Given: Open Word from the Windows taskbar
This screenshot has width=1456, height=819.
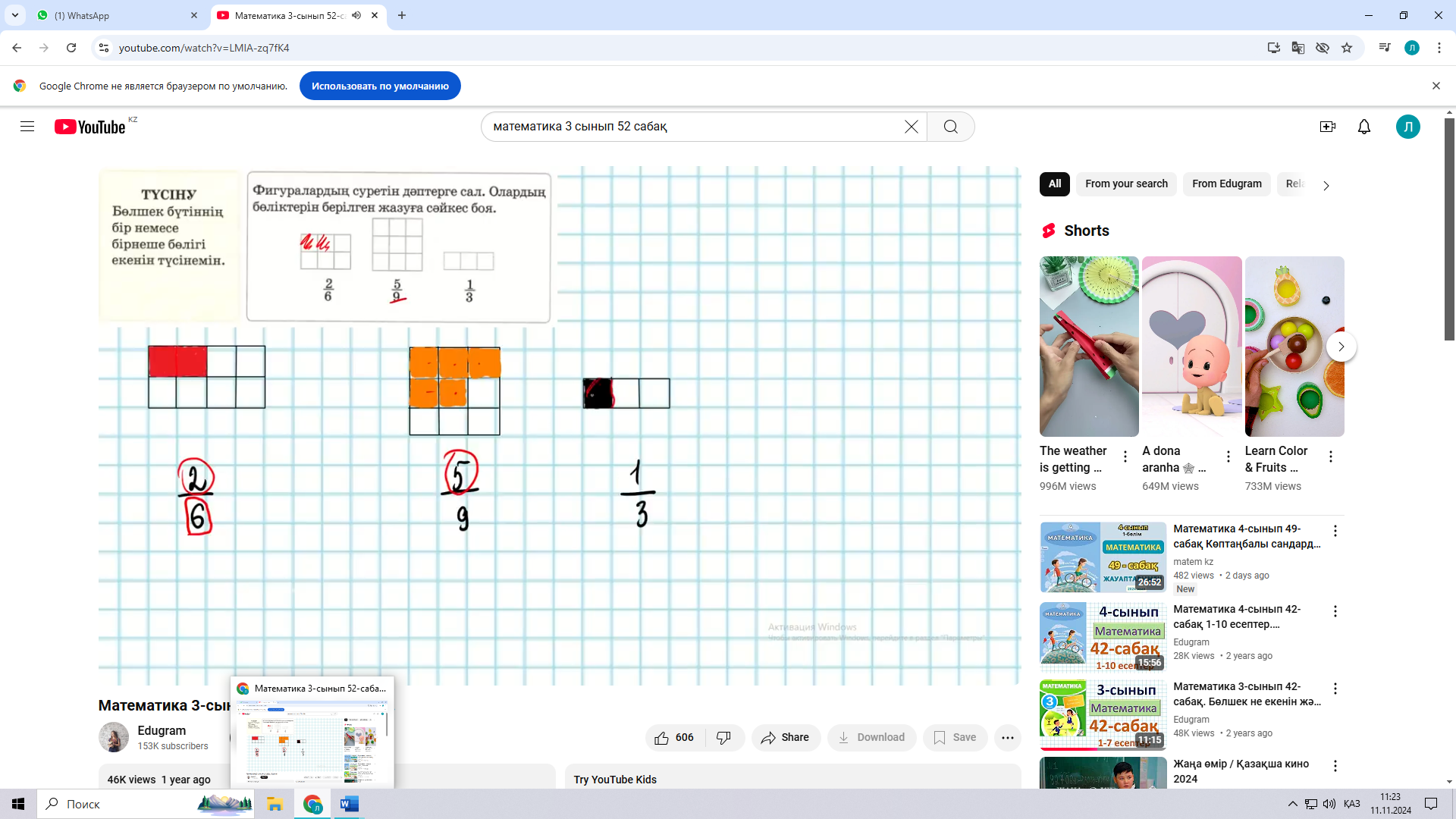Looking at the screenshot, I should pos(349,804).
